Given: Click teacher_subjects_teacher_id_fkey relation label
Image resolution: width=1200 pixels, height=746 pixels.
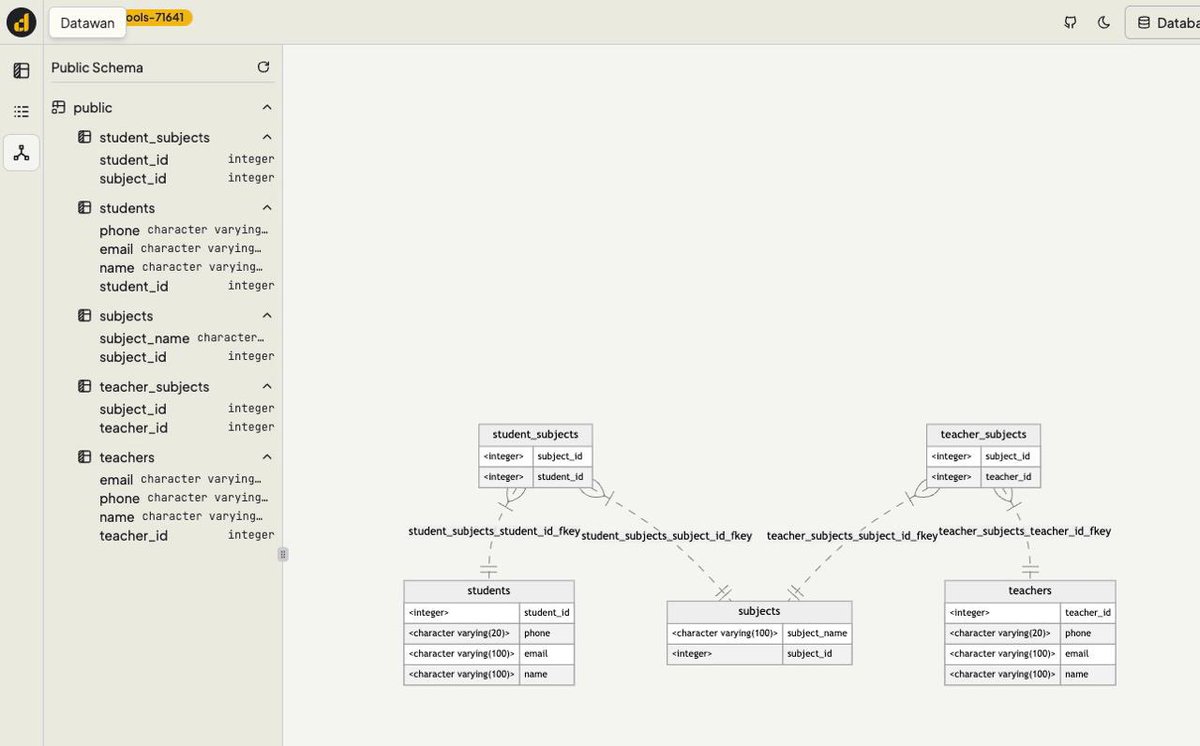Looking at the screenshot, I should tap(1025, 531).
